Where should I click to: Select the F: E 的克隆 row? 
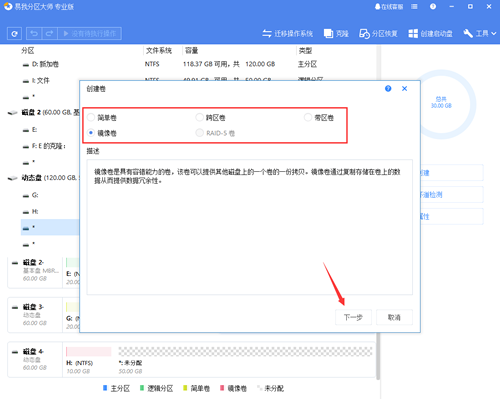pos(50,146)
